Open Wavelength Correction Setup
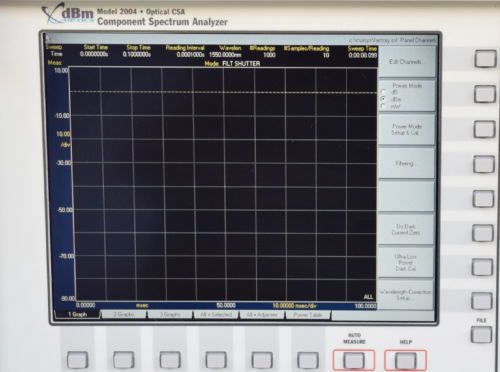500x372 pixels. (x=405, y=295)
